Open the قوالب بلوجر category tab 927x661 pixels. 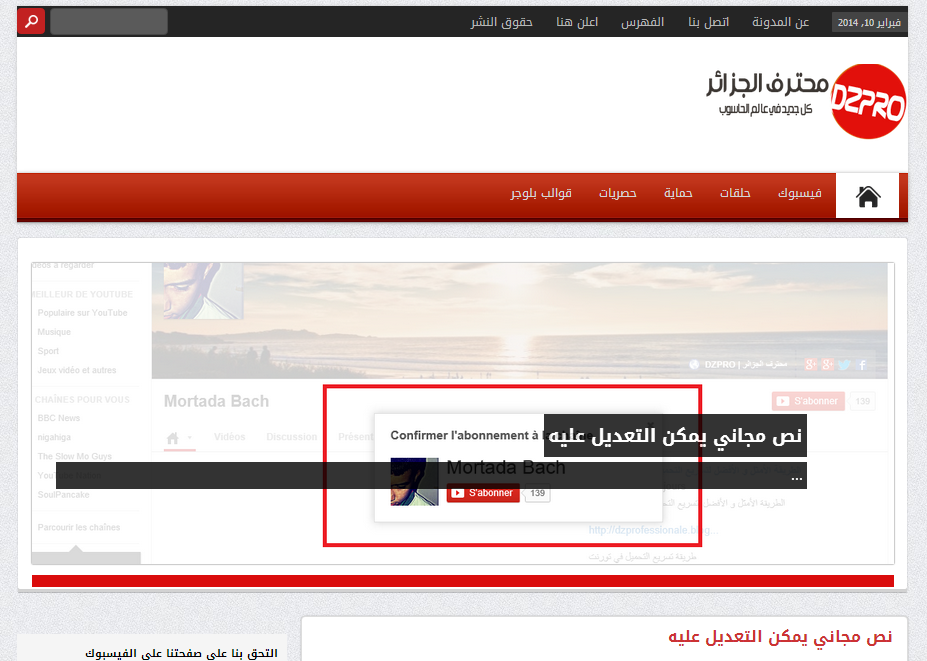541,193
